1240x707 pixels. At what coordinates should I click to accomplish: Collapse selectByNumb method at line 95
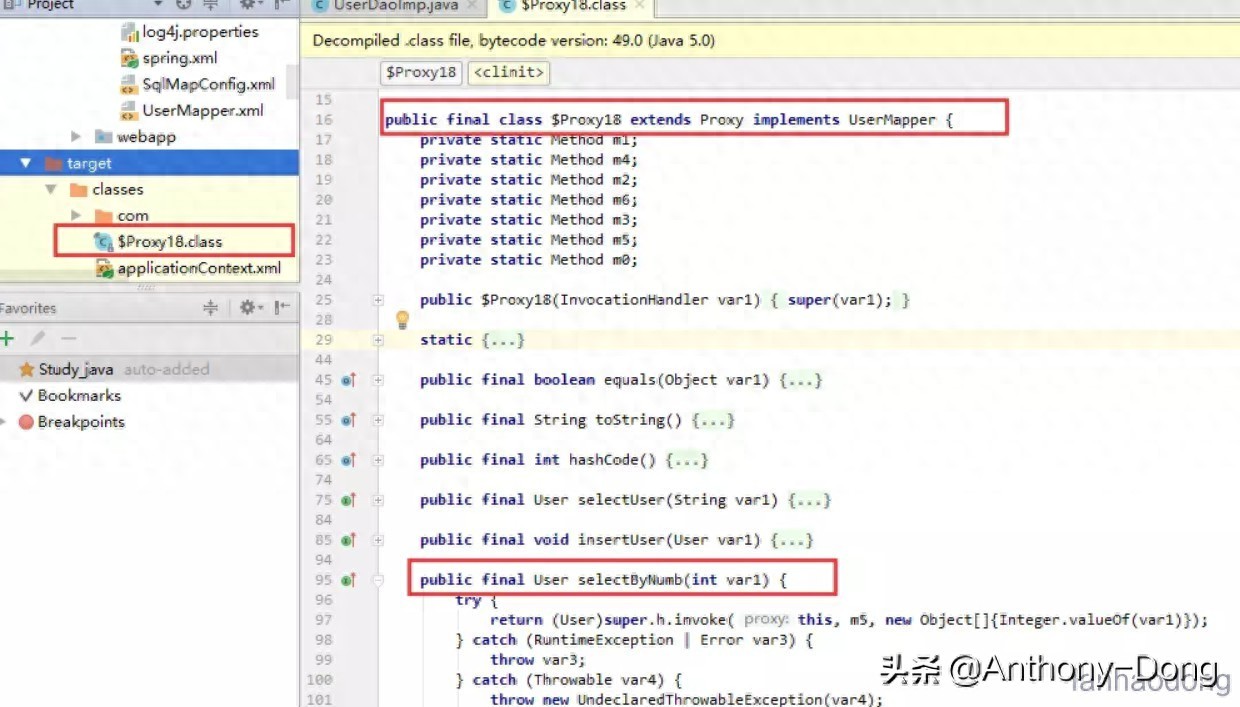pyautogui.click(x=378, y=580)
